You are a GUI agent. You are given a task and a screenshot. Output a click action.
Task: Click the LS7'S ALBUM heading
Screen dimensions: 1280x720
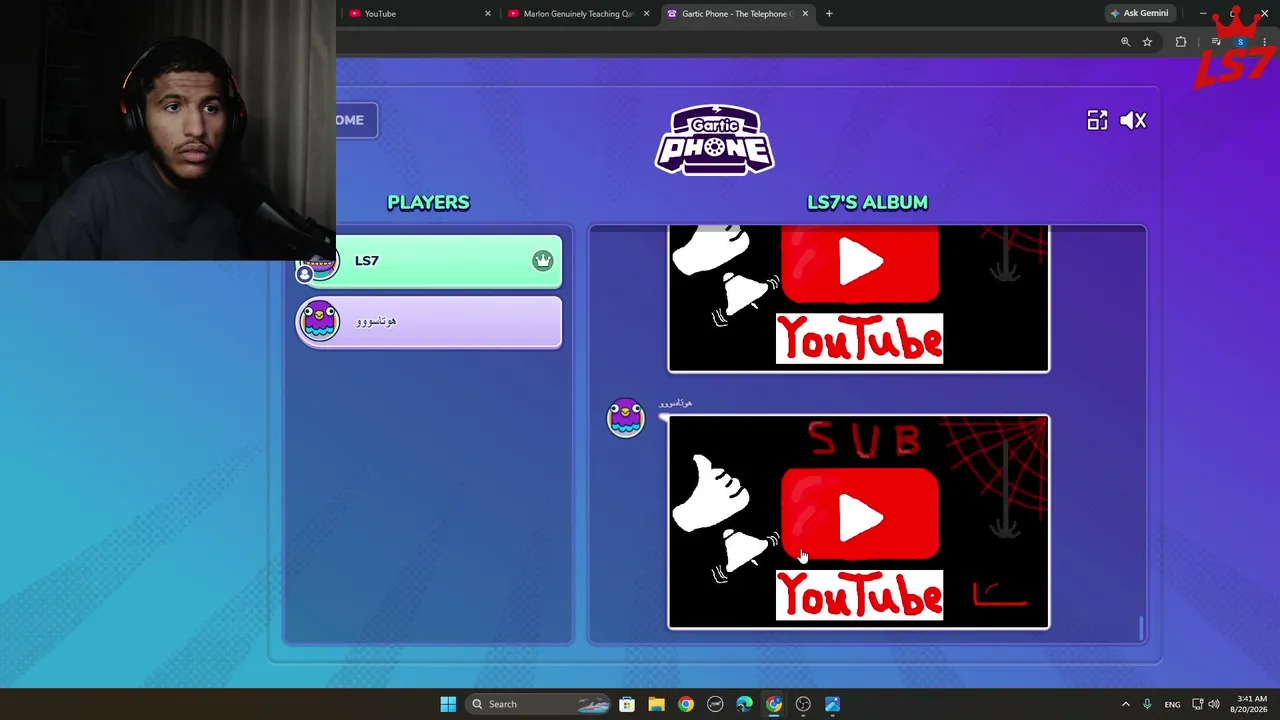[x=867, y=202]
